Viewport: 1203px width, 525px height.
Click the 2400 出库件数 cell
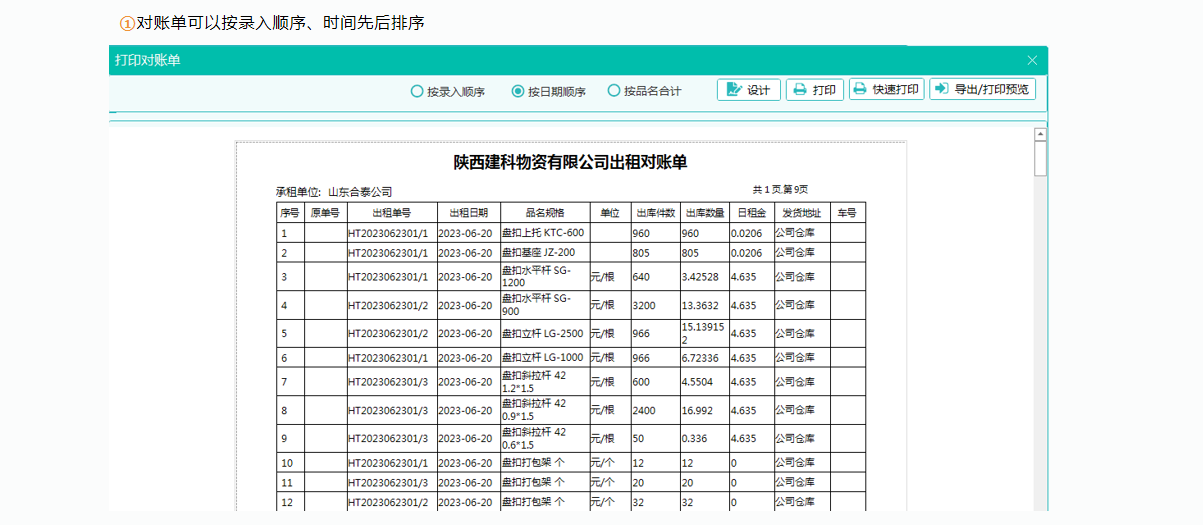coord(655,410)
